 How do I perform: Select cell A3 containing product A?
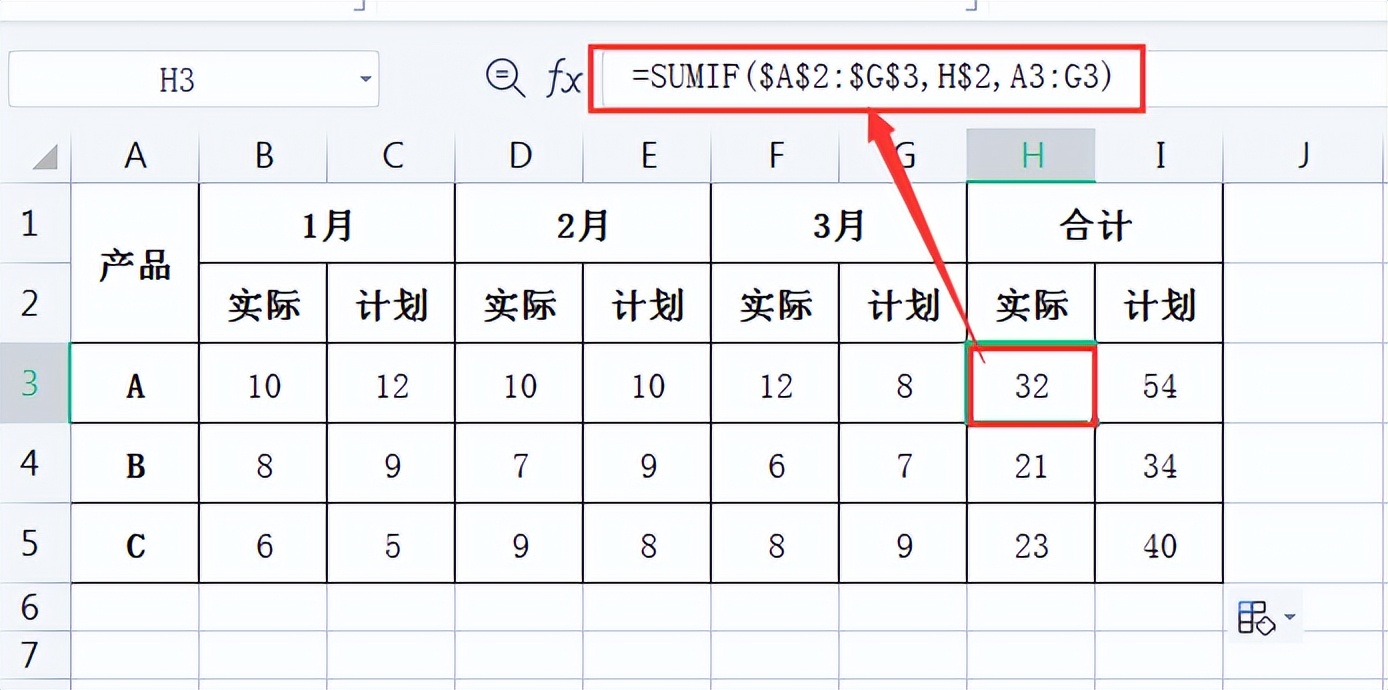[135, 385]
